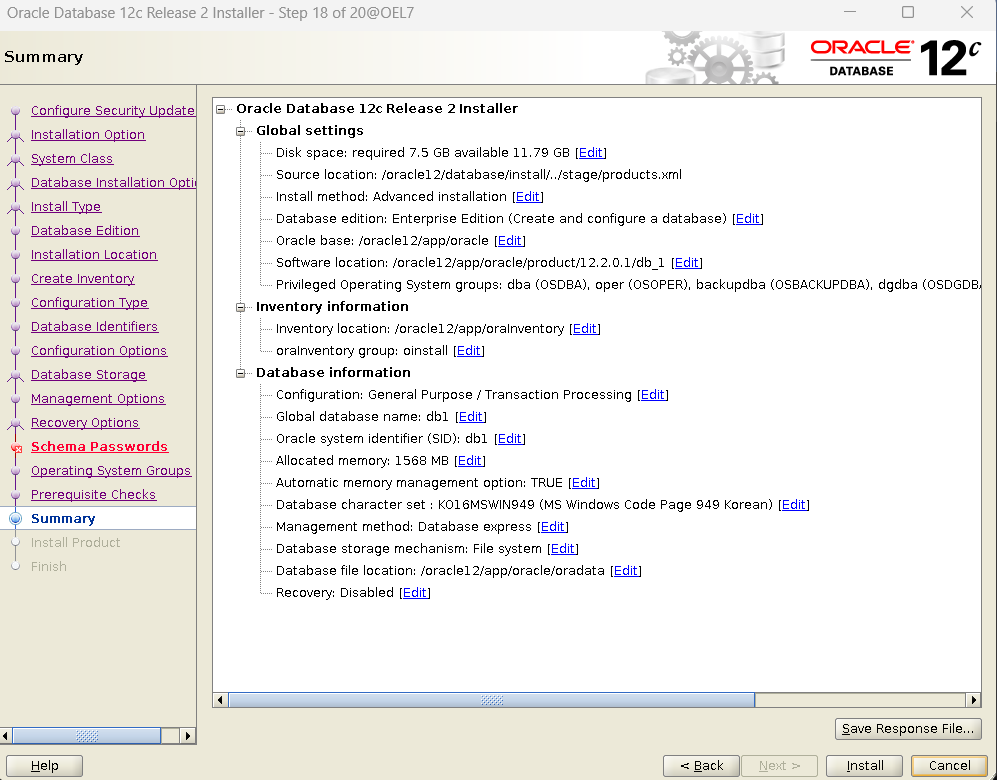Go to Management Options step
The height and width of the screenshot is (780, 997).
(98, 399)
